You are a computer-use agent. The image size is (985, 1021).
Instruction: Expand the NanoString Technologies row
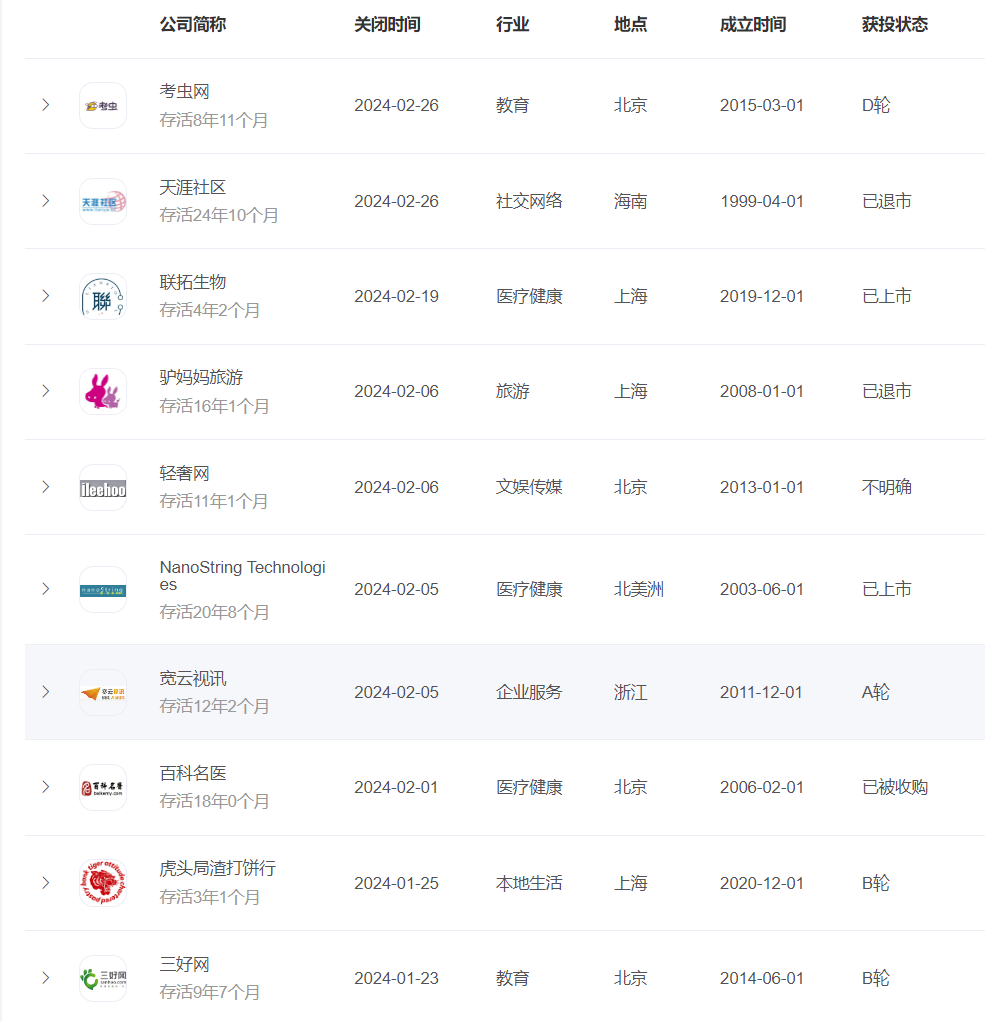point(46,589)
